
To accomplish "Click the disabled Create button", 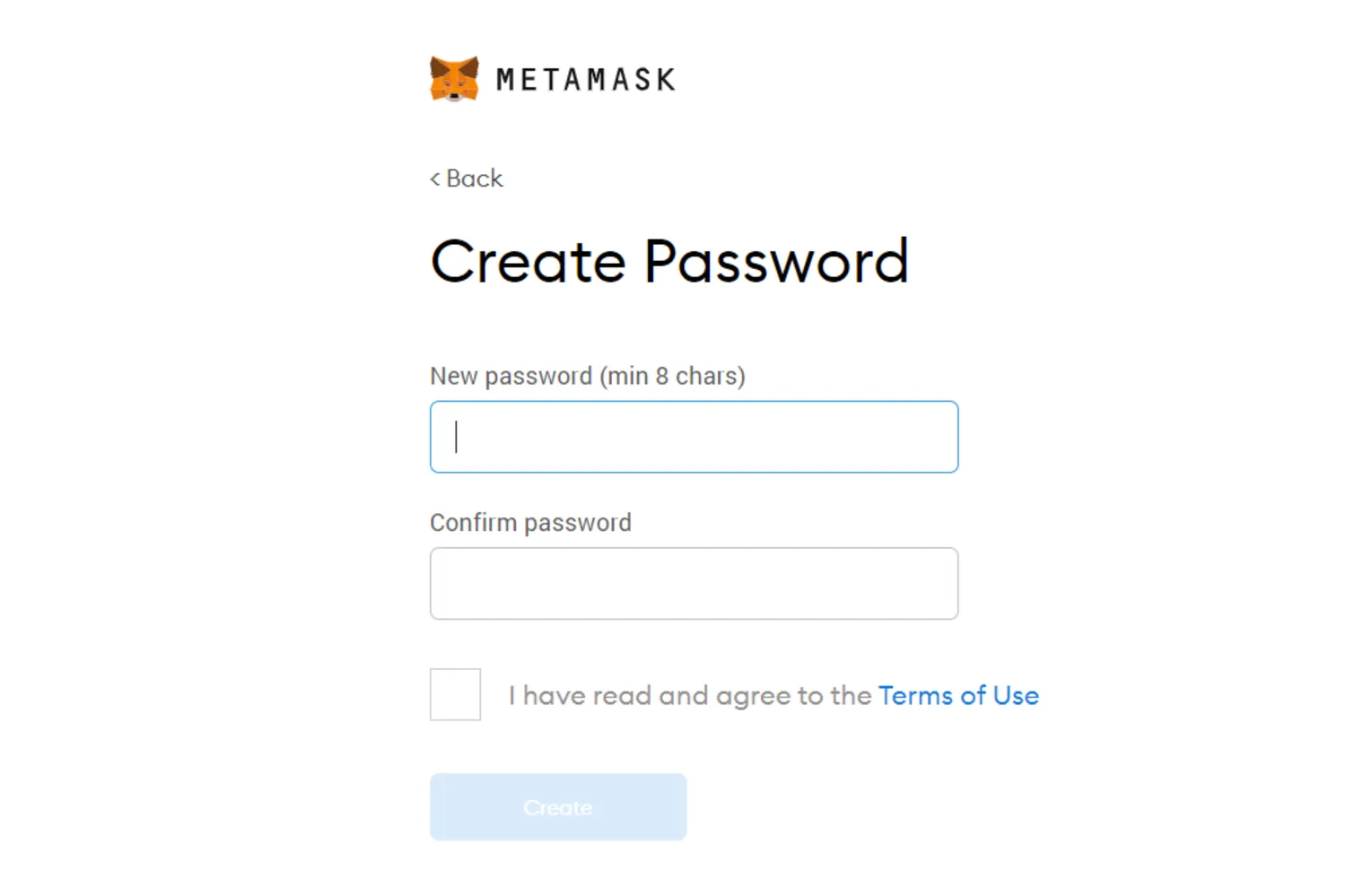I will click(x=557, y=806).
